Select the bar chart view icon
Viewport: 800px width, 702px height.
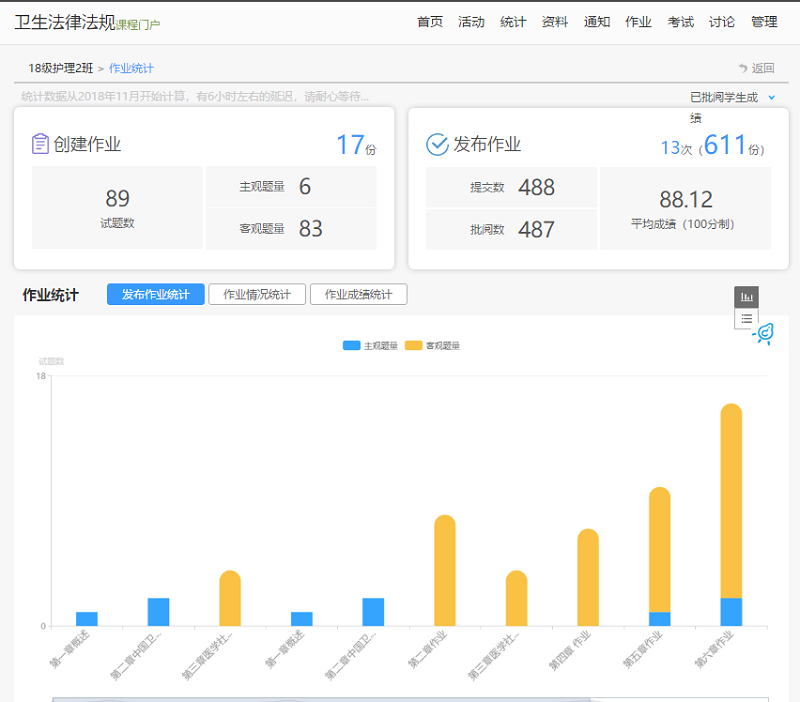(x=747, y=296)
